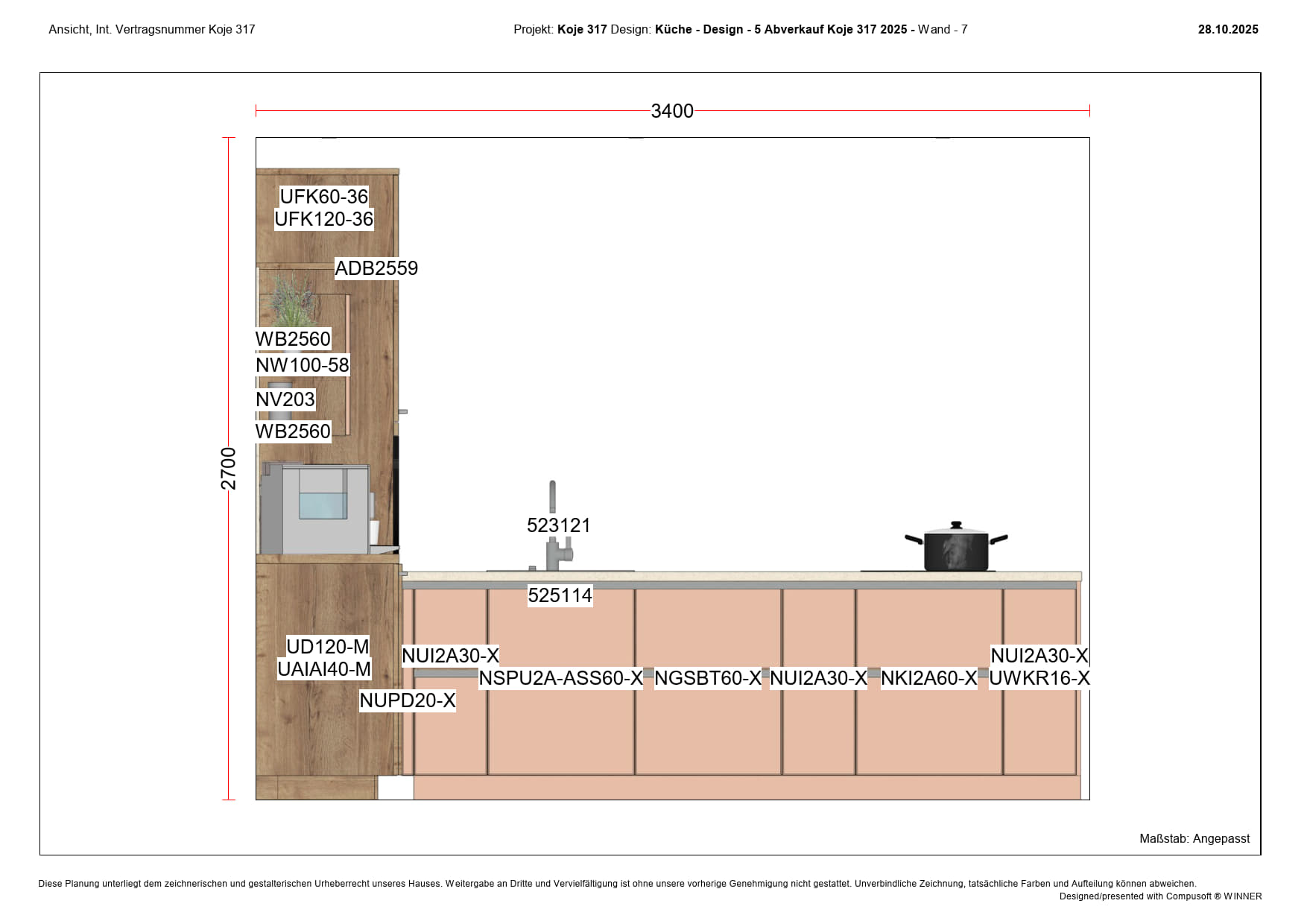The width and height of the screenshot is (1307, 924).
Task: Select the NW100-58 label
Action: 302,365
